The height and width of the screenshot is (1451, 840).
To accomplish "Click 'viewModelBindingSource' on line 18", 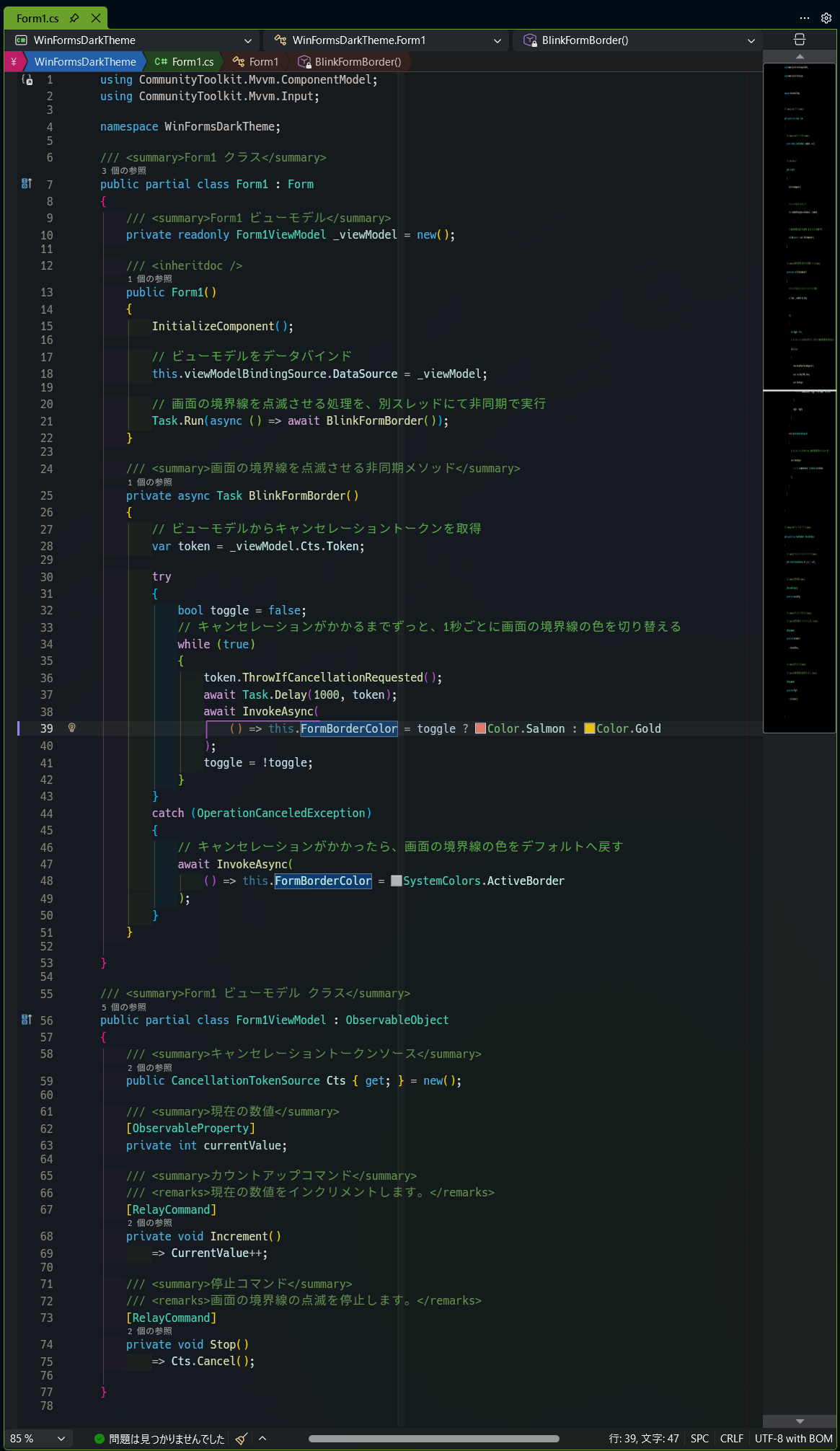I will pos(255,374).
